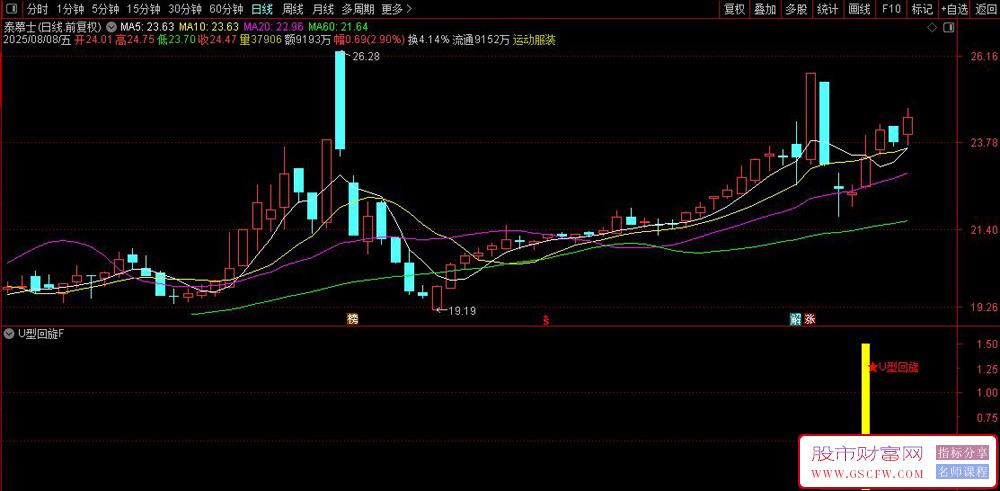Select the 5分钟 period tab
Image resolution: width=1000 pixels, height=491 pixels.
click(105, 9)
